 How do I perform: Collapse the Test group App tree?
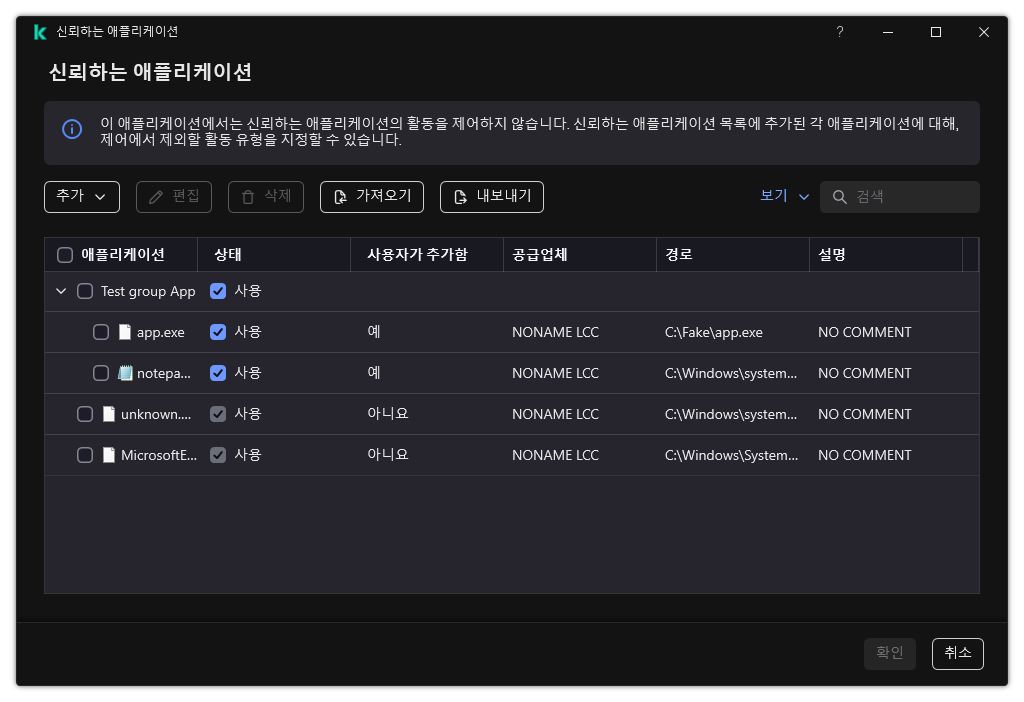pyautogui.click(x=61, y=291)
